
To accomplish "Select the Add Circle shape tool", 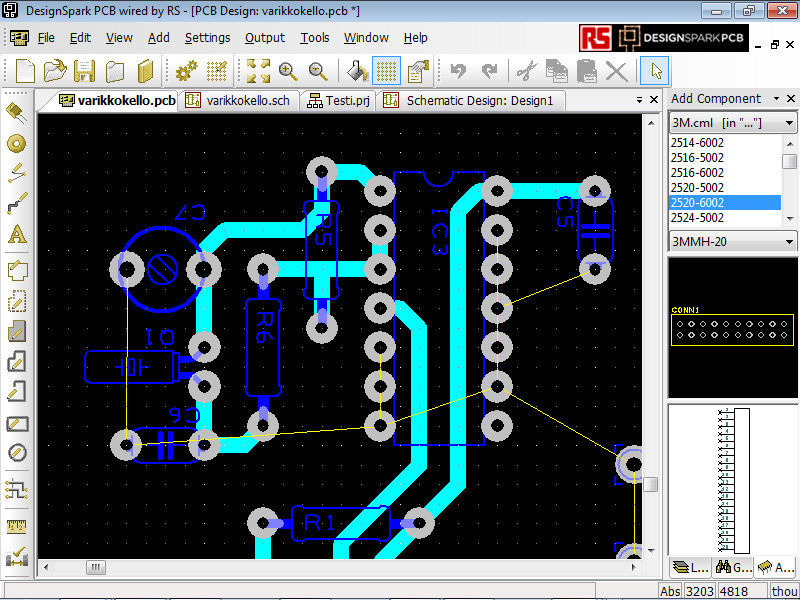I will point(16,453).
